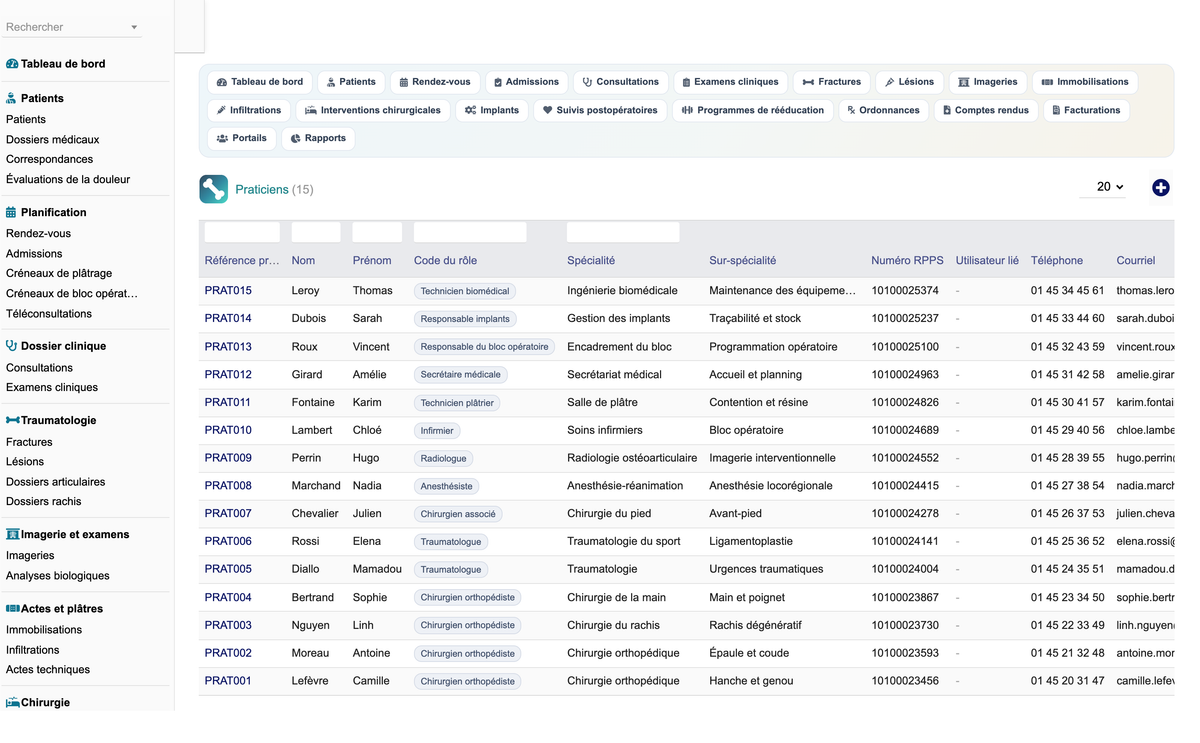Change the 20 rows per page dropdown
Screen dimensions: 1200x743
point(1103,187)
